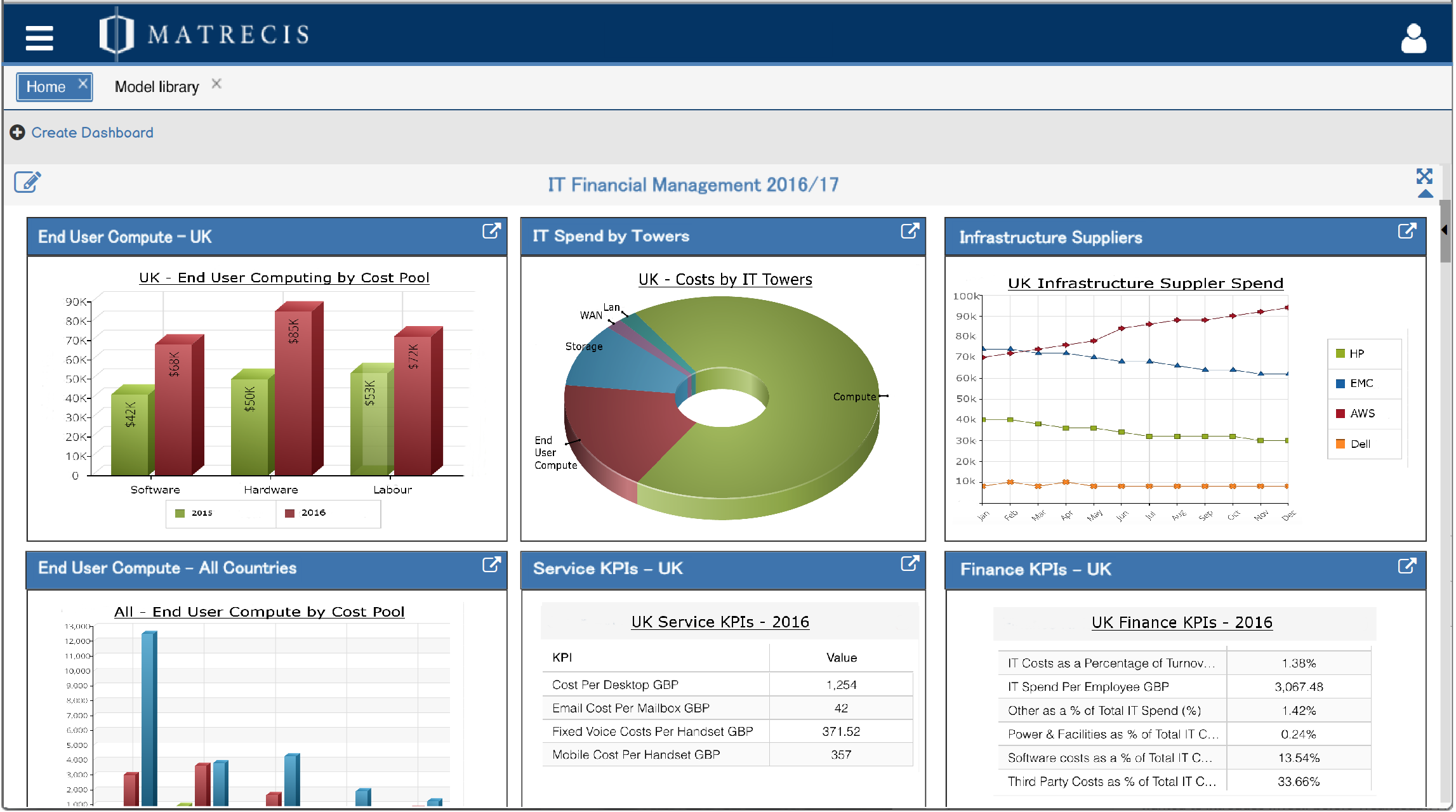Open the hamburger menu
Screen dimensions: 1456x812
point(39,37)
